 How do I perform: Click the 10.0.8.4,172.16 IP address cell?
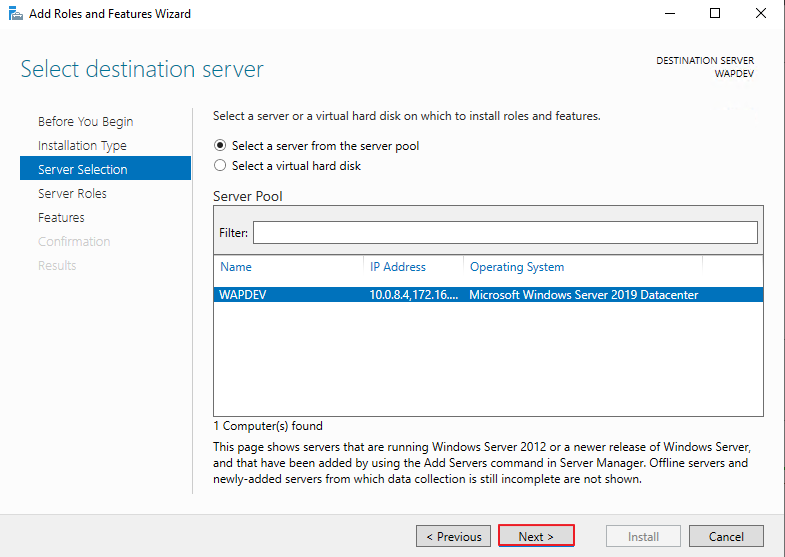(414, 295)
